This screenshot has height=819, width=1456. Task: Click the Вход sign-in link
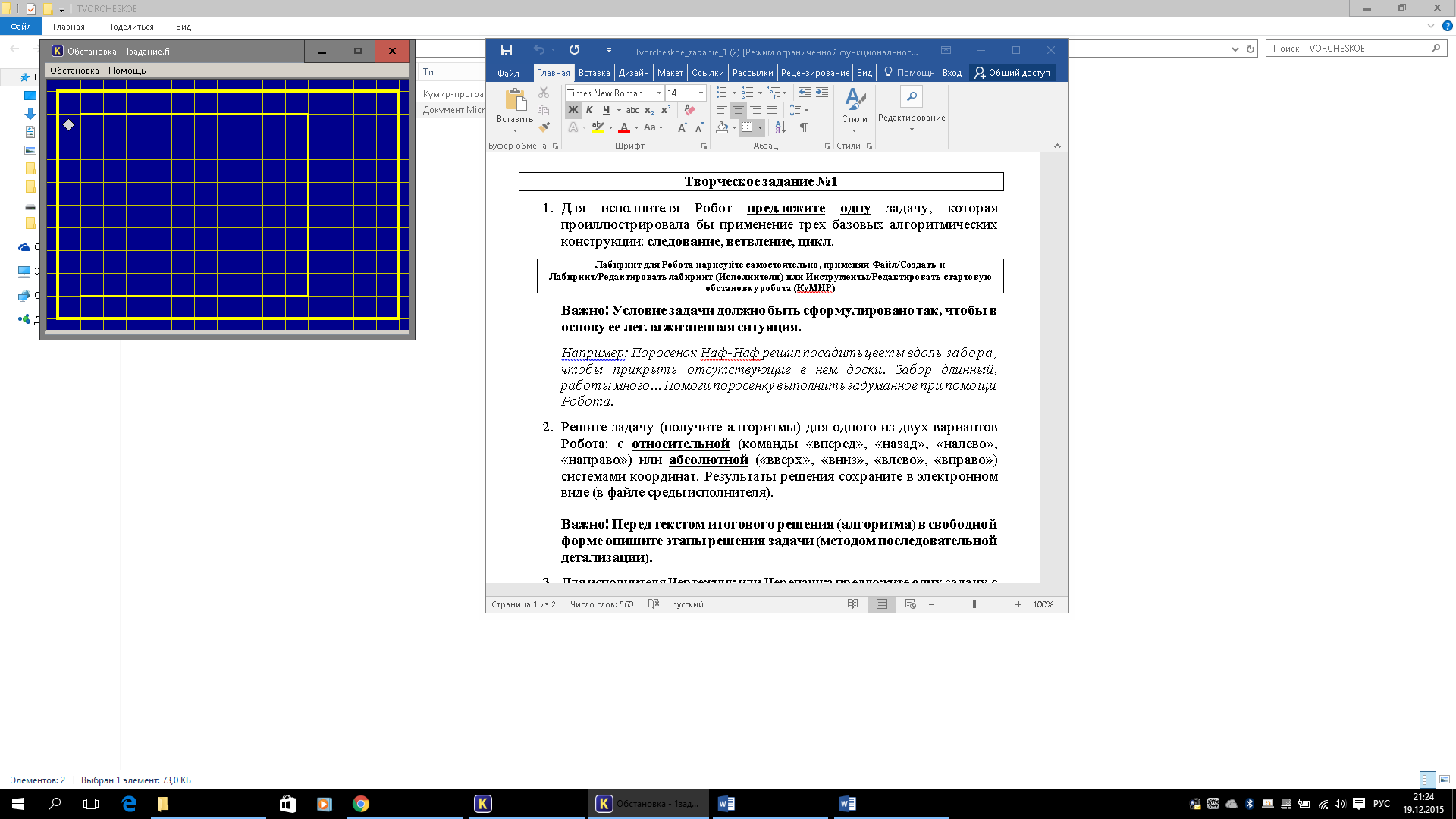coord(952,73)
